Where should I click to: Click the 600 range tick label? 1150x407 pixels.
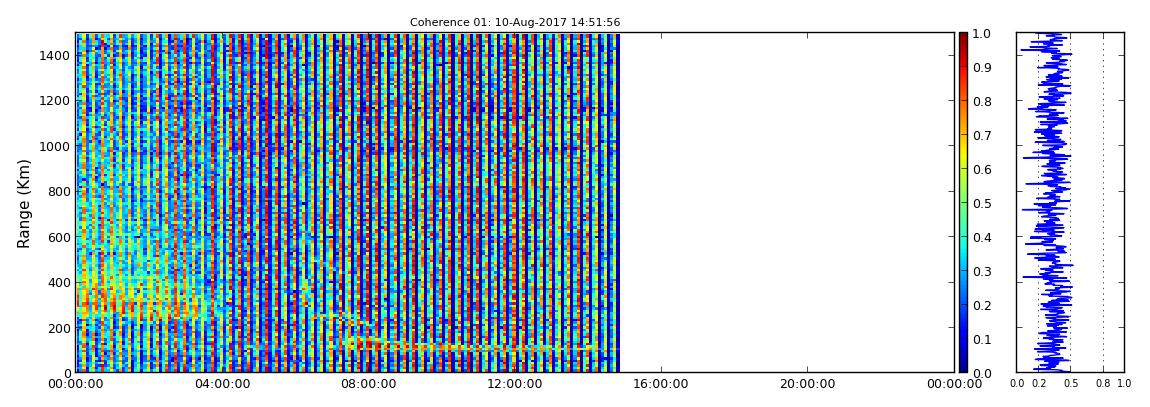[x=57, y=237]
